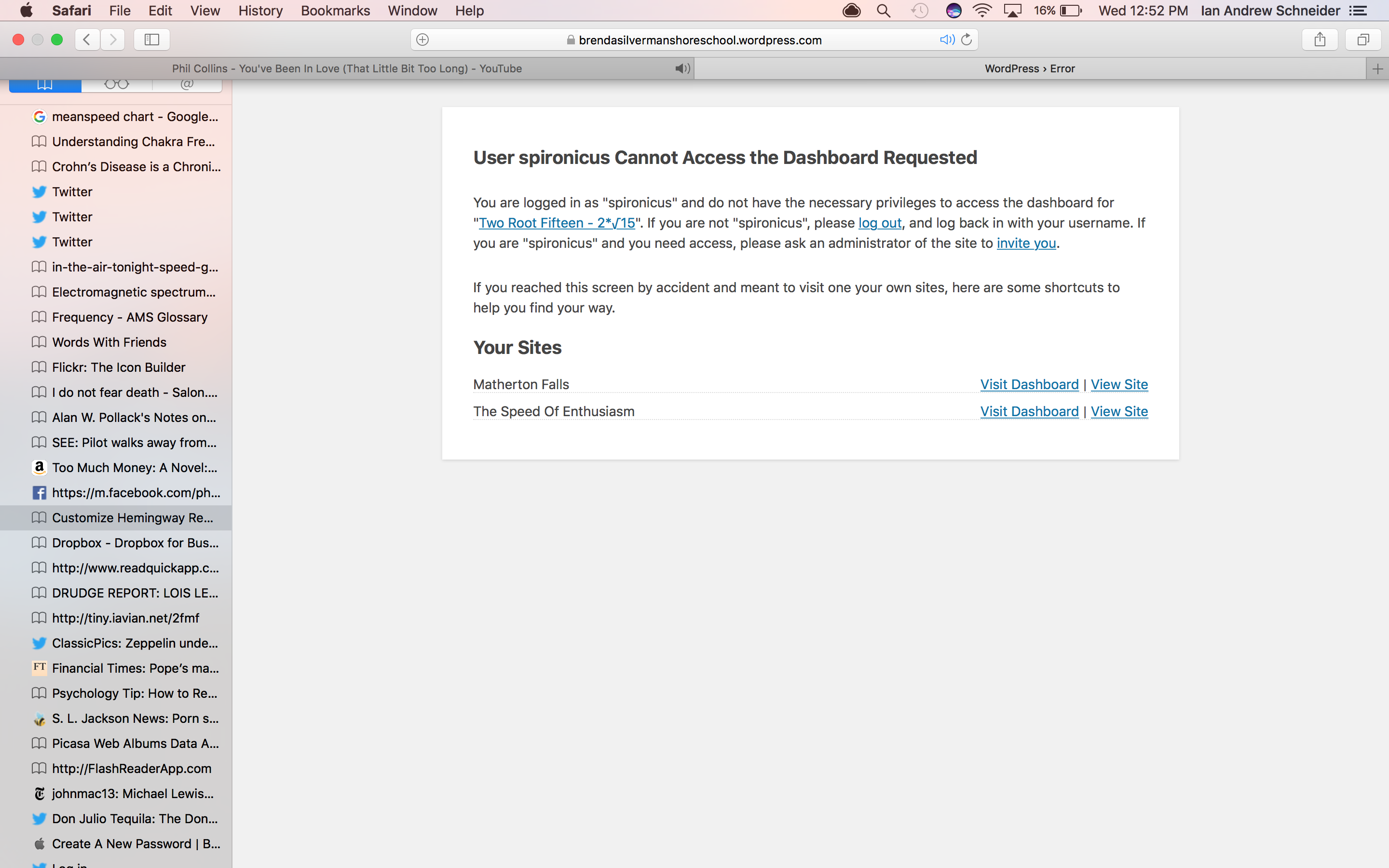Click the Safari sidebar toggle button

tap(151, 40)
